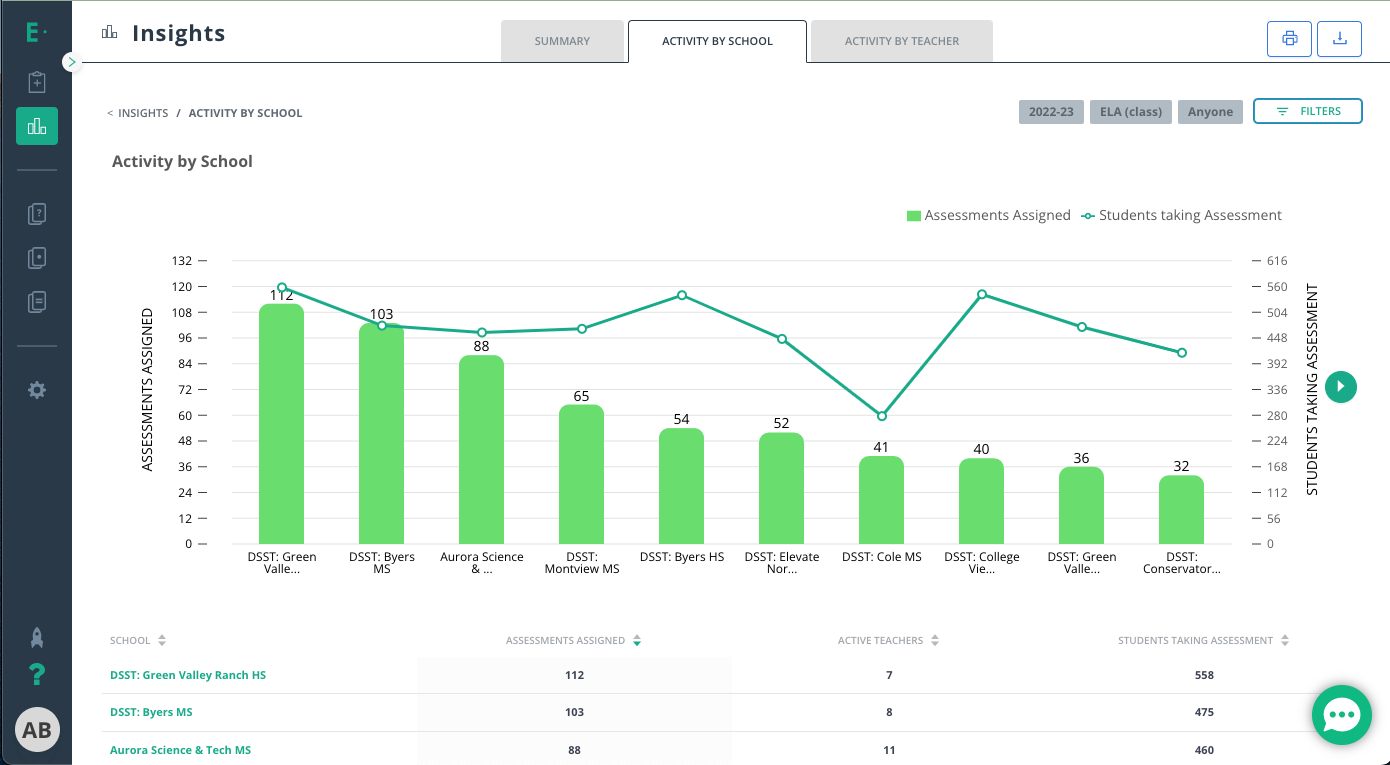Image resolution: width=1390 pixels, height=765 pixels.
Task: Select the Insights bar chart sidebar icon
Action: click(x=37, y=126)
